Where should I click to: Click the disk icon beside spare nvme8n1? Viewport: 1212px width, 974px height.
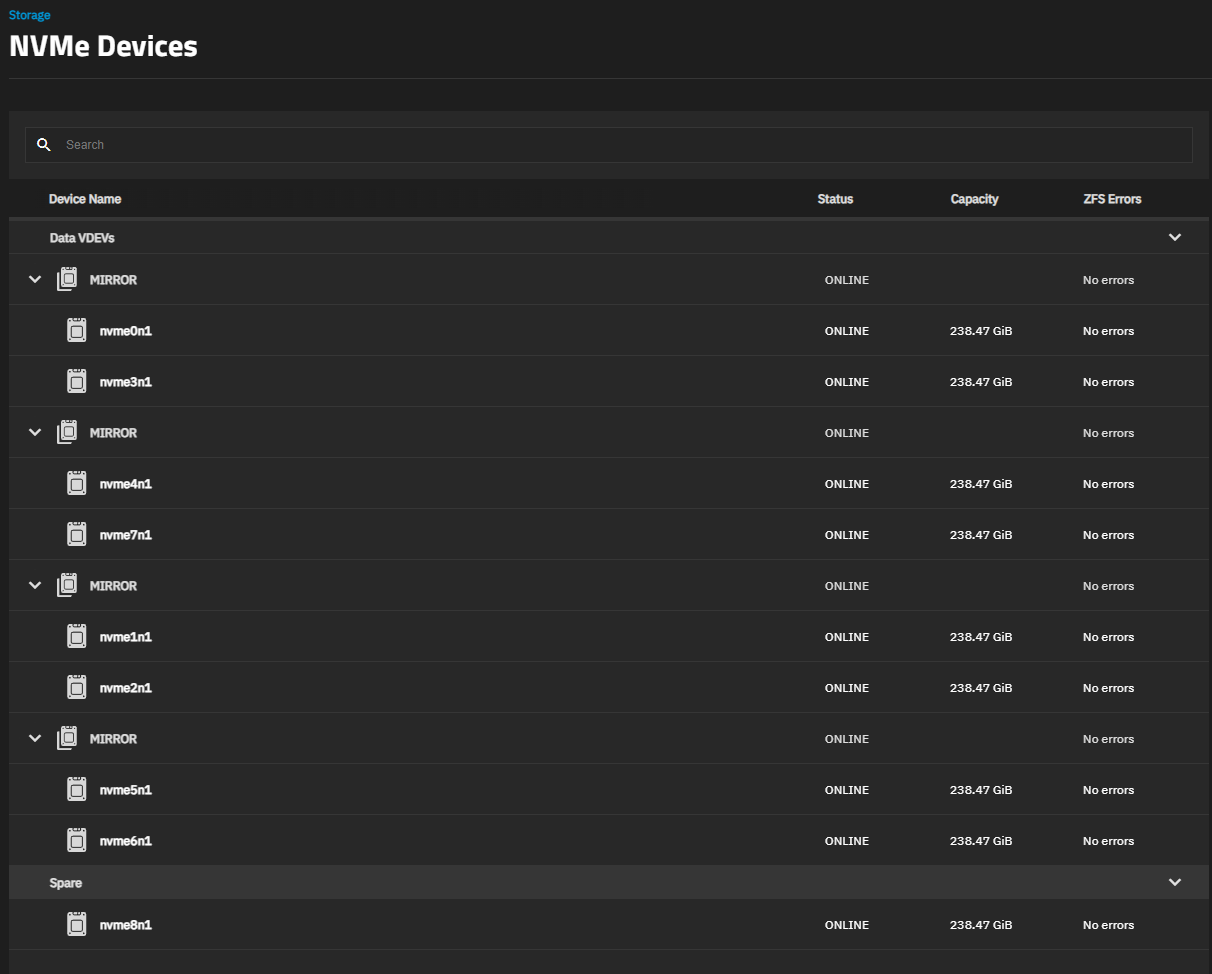77,924
